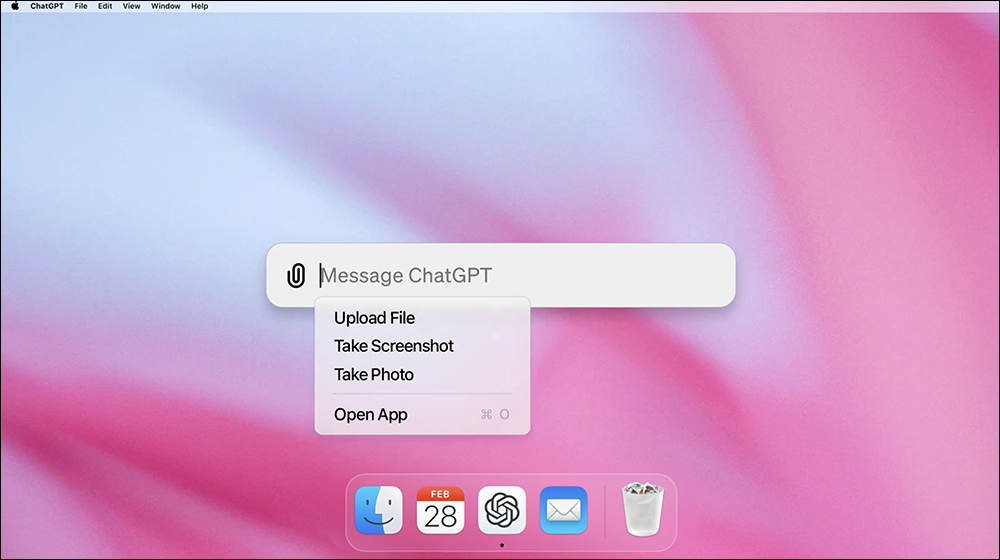Open the ChatGPT menu in menu bar
The height and width of the screenshot is (560, 1000).
point(47,6)
